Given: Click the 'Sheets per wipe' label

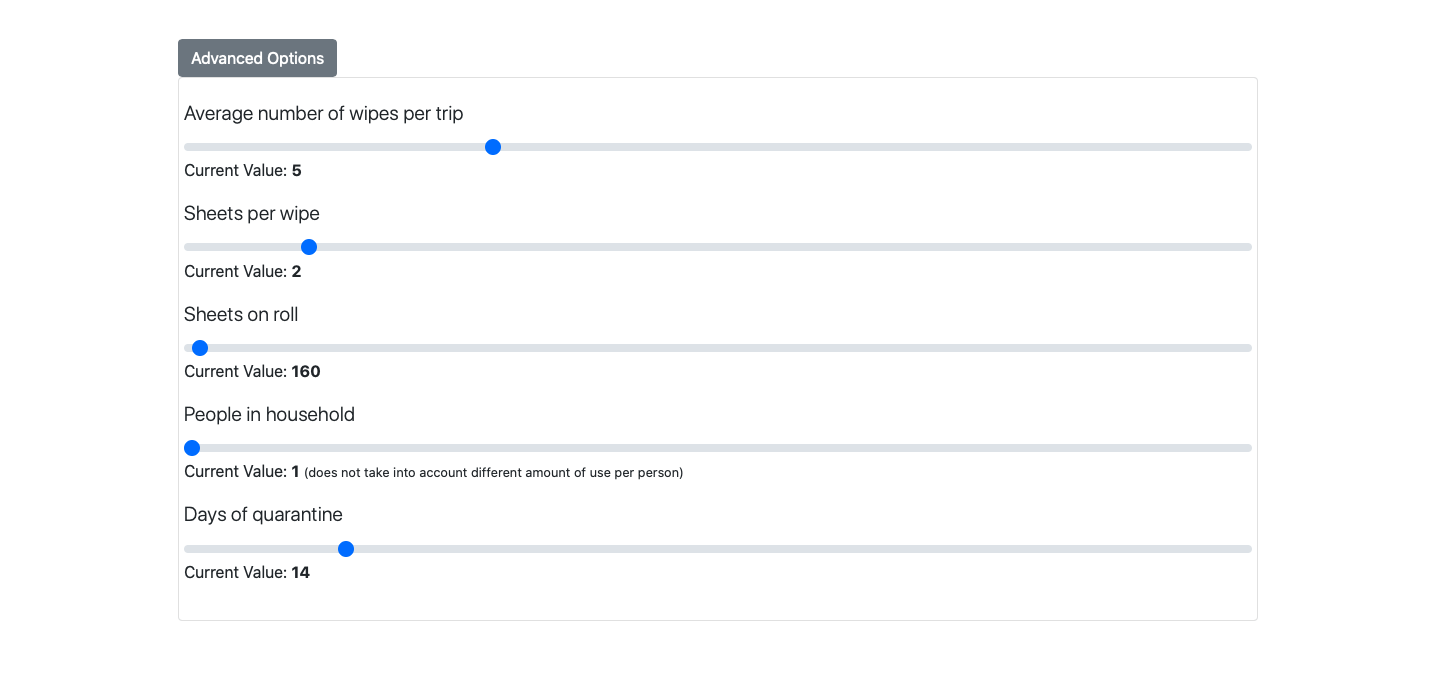Looking at the screenshot, I should coord(252,214).
